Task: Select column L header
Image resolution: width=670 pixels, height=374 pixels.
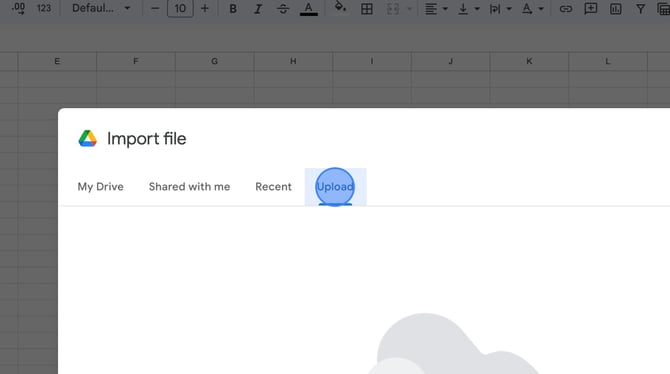Action: pyautogui.click(x=608, y=61)
